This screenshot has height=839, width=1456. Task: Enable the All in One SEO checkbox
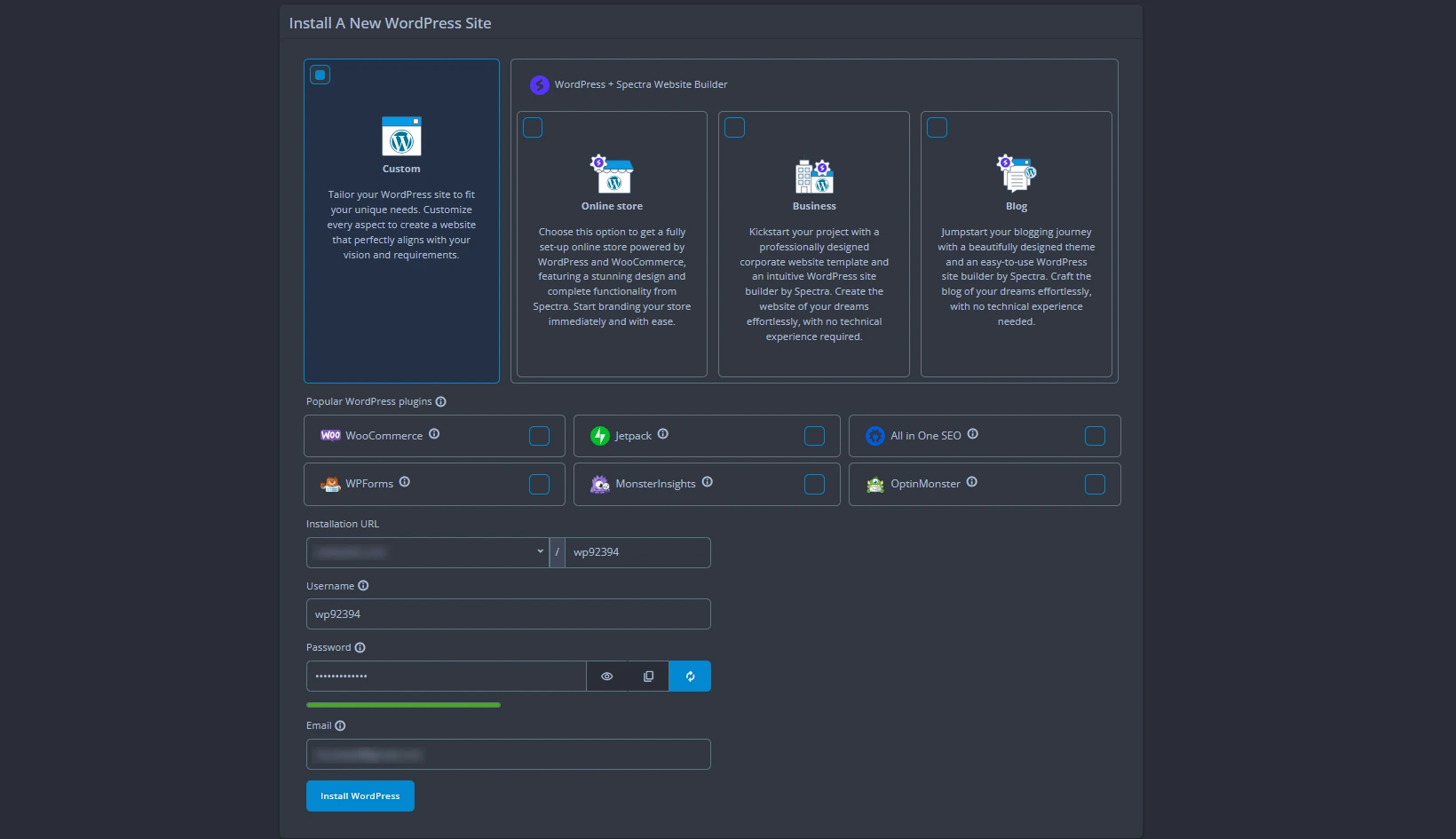[1096, 436]
